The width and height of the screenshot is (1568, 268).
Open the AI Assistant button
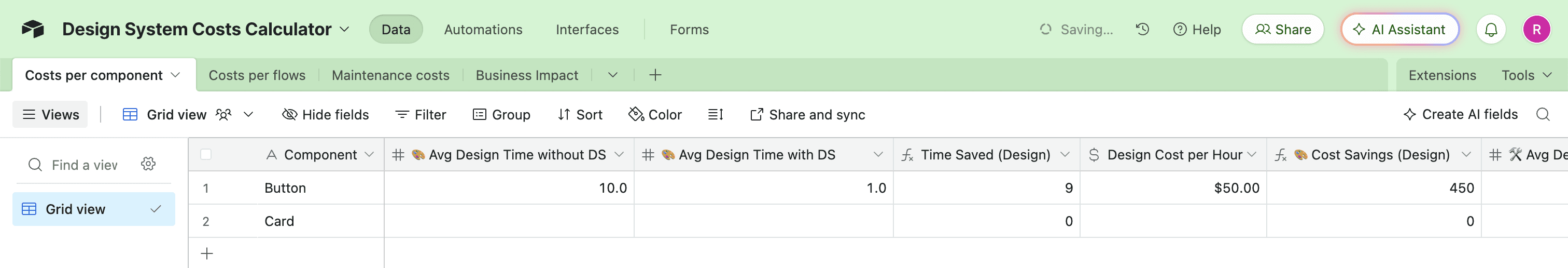point(1399,29)
